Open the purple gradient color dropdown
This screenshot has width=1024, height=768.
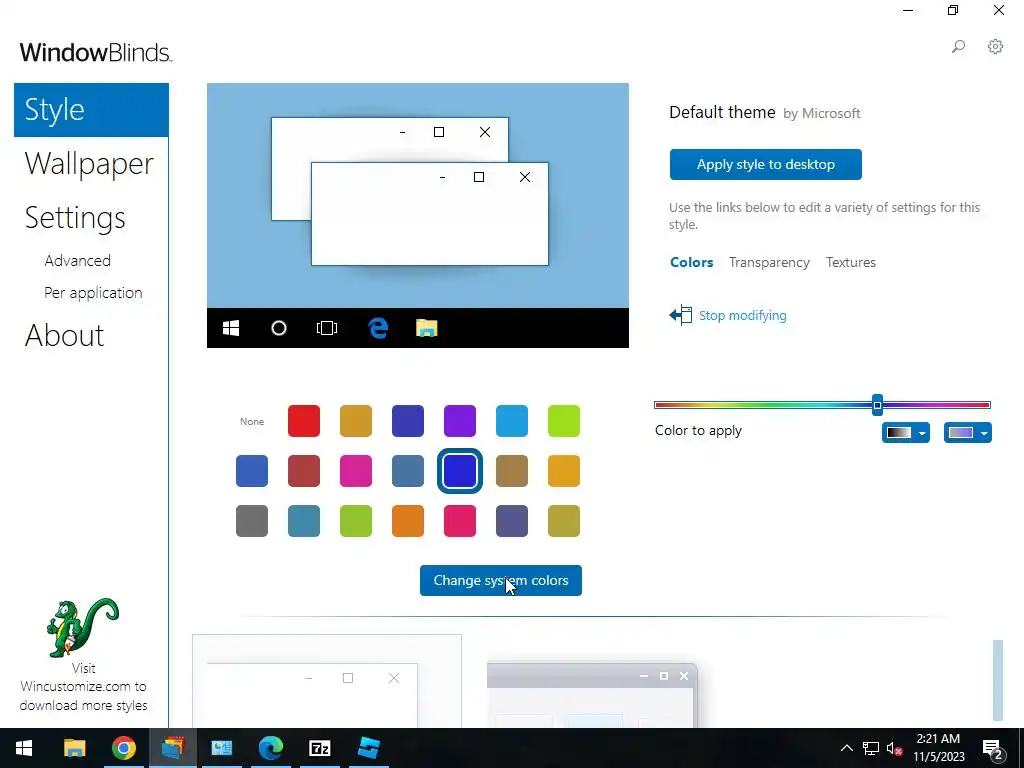[968, 432]
